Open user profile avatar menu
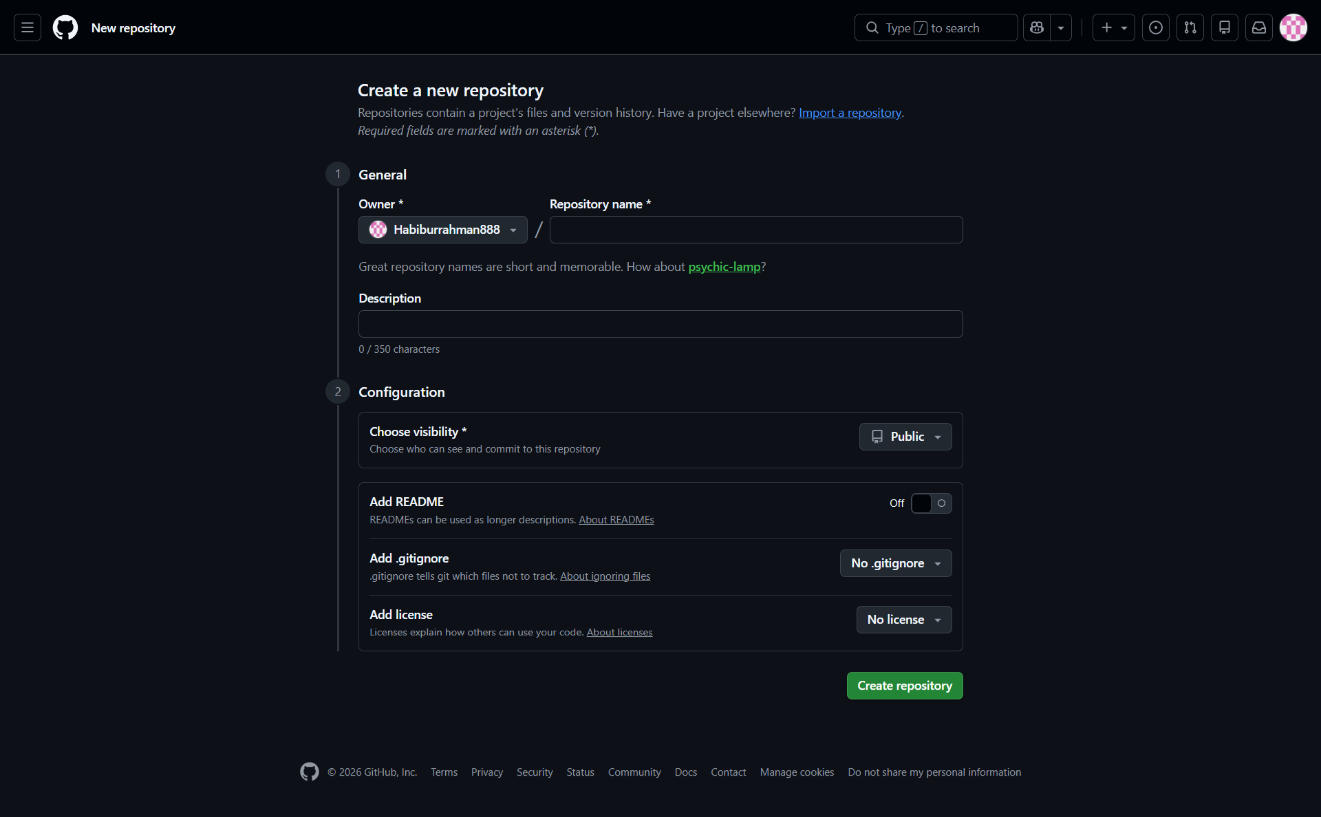This screenshot has width=1321, height=817. click(x=1293, y=28)
